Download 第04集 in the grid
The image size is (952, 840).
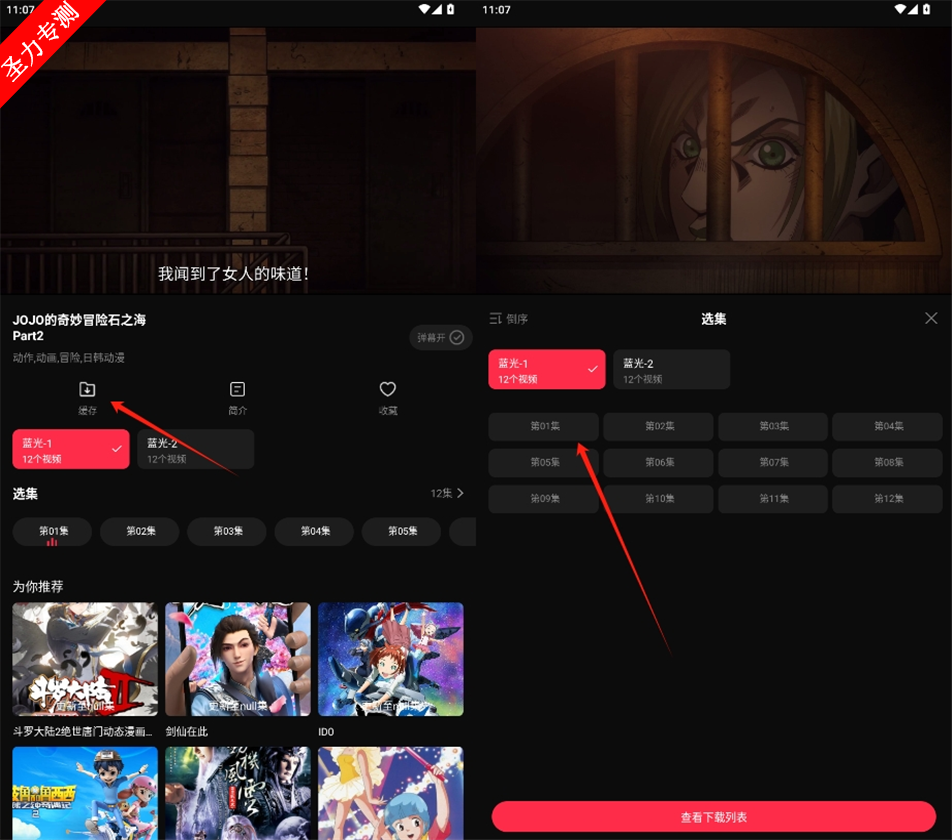[888, 427]
